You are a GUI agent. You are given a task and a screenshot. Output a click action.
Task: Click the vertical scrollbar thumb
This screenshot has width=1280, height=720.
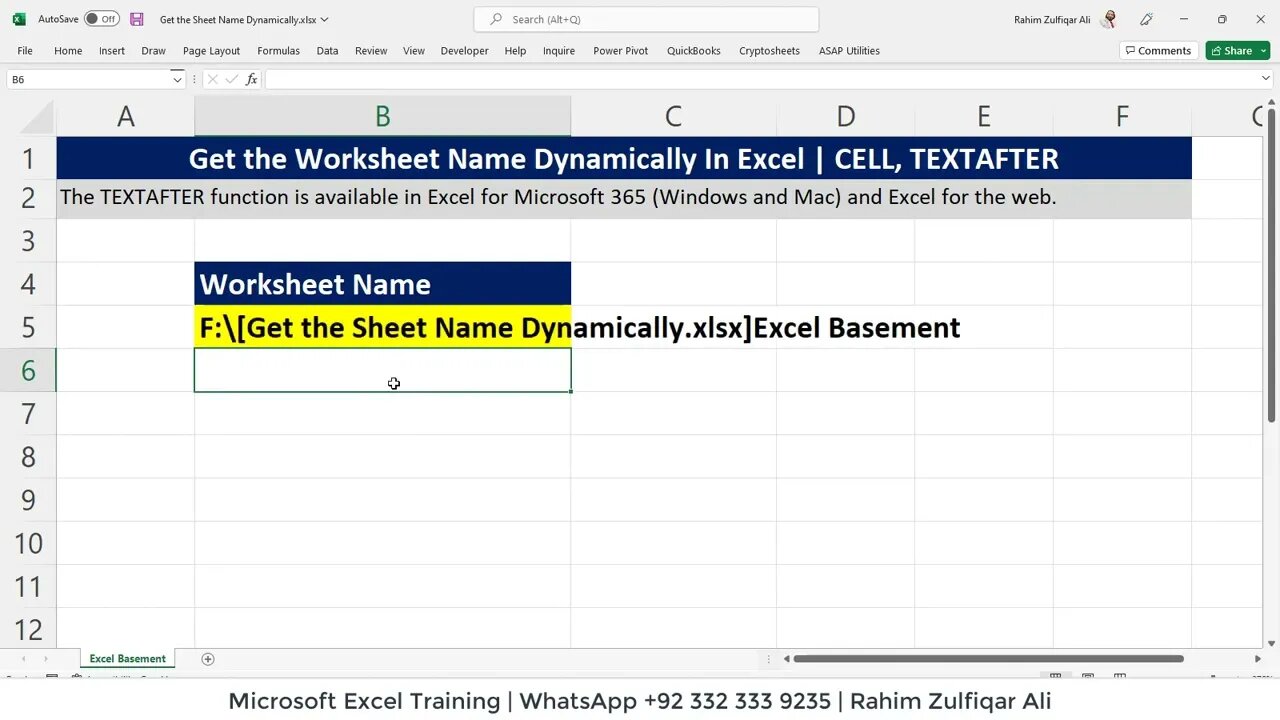(x=1271, y=267)
